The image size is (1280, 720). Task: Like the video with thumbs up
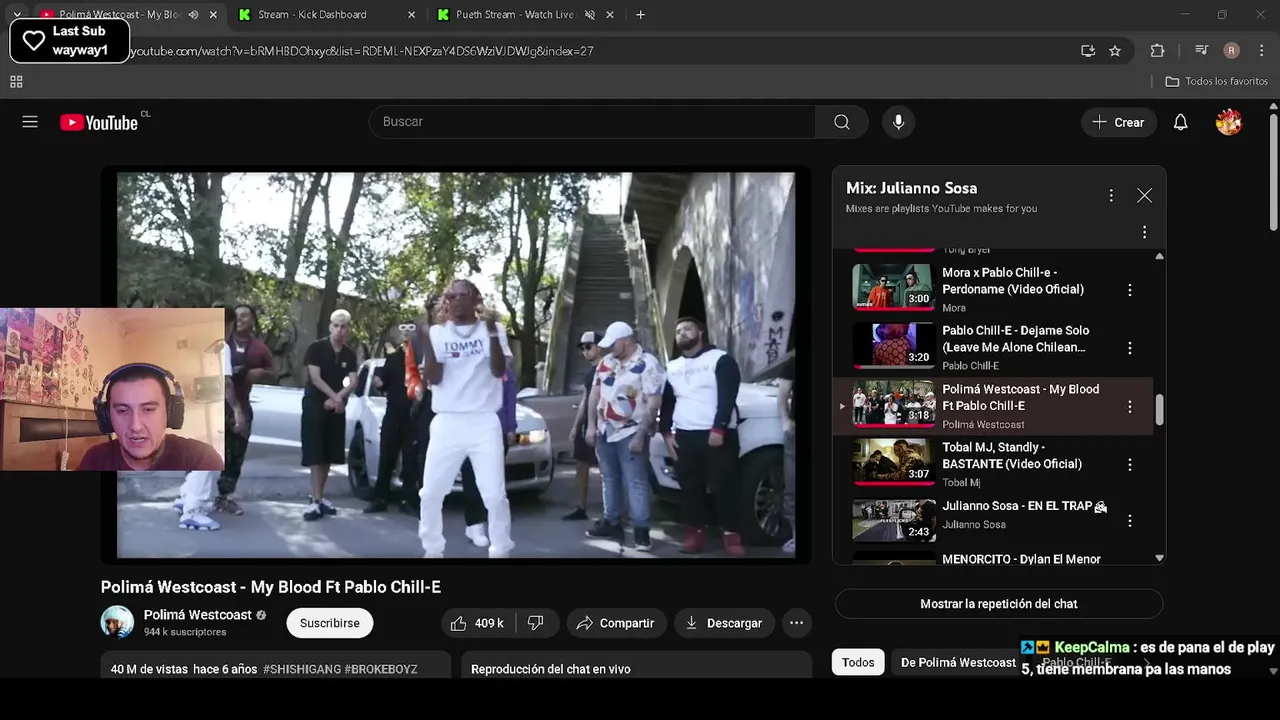(478, 623)
